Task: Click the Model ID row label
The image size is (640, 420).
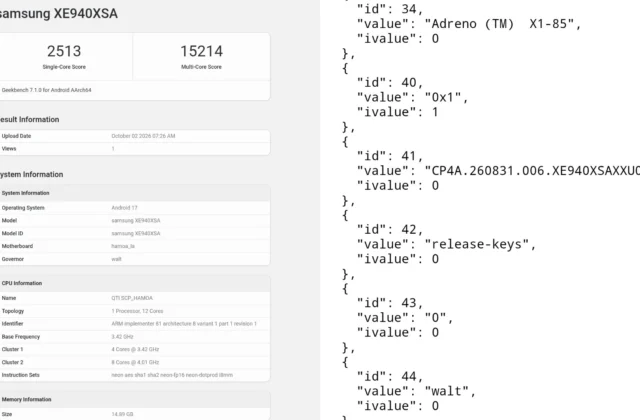Action: [12, 233]
